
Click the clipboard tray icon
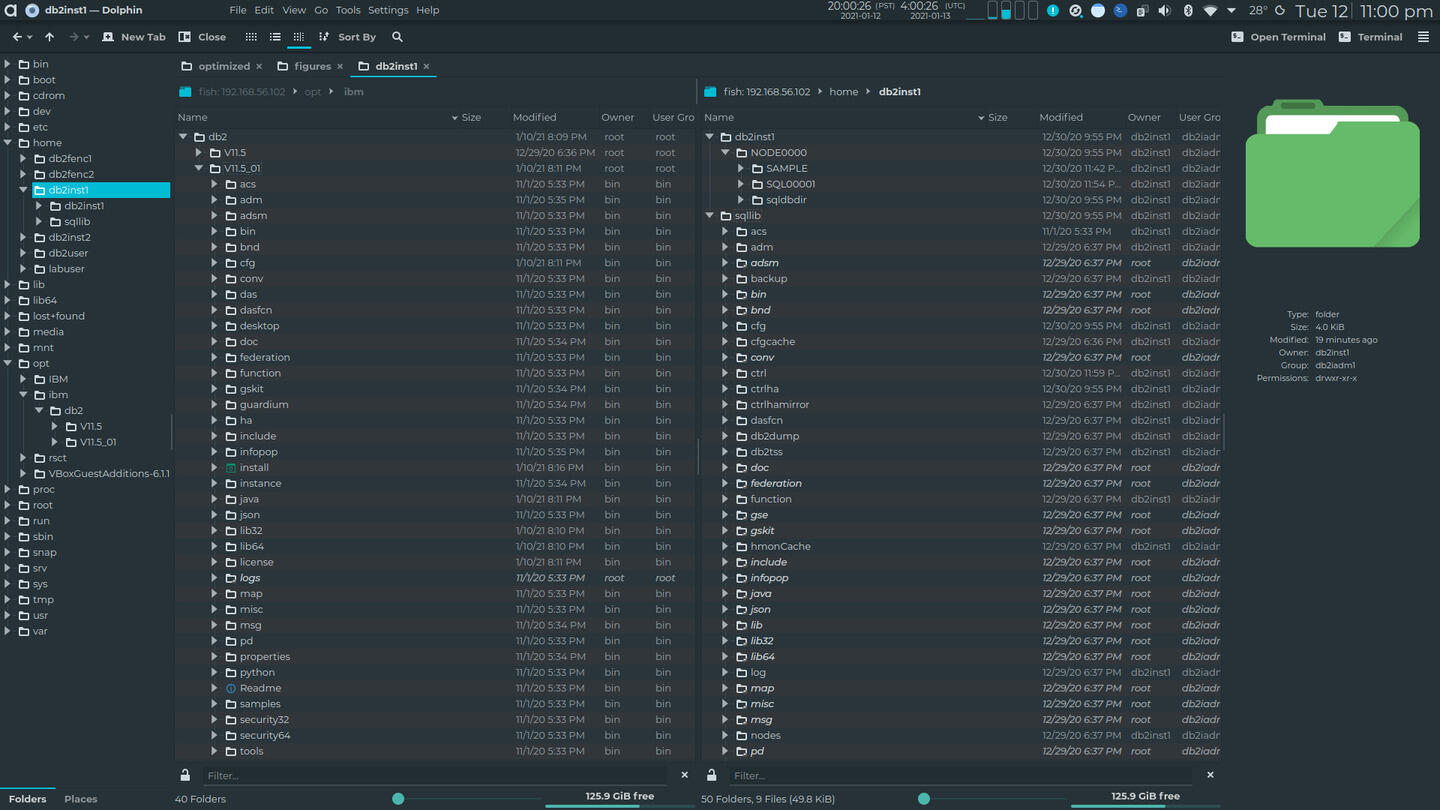coord(1142,11)
